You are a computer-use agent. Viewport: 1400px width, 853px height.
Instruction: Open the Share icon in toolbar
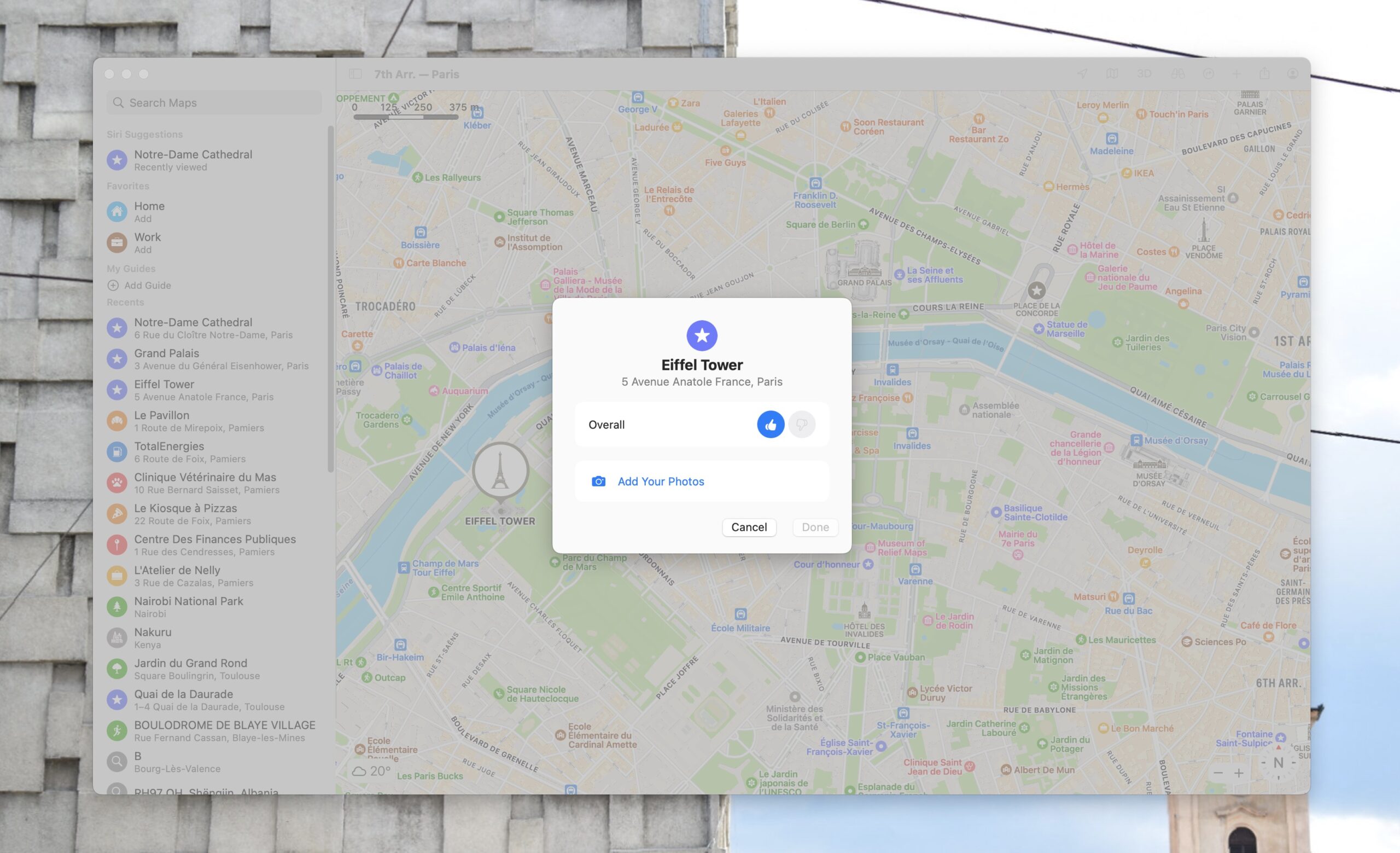(1264, 74)
